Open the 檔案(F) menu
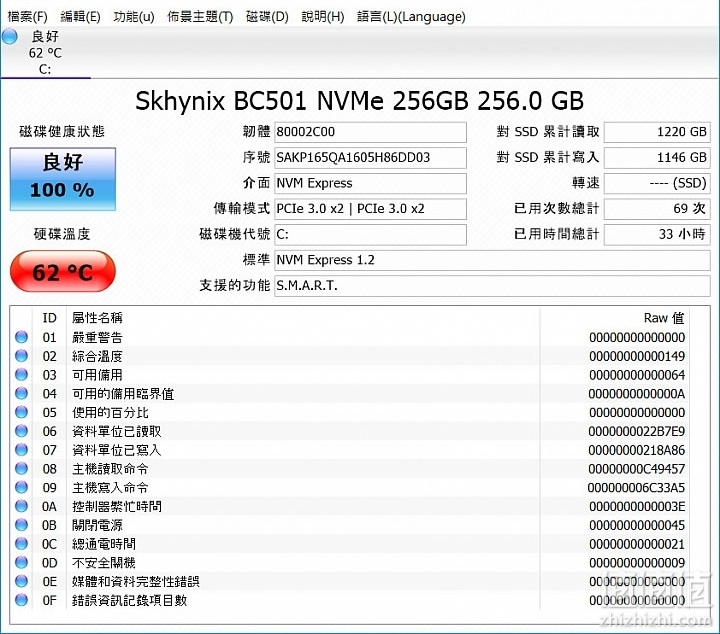The image size is (720, 634). [x=28, y=17]
